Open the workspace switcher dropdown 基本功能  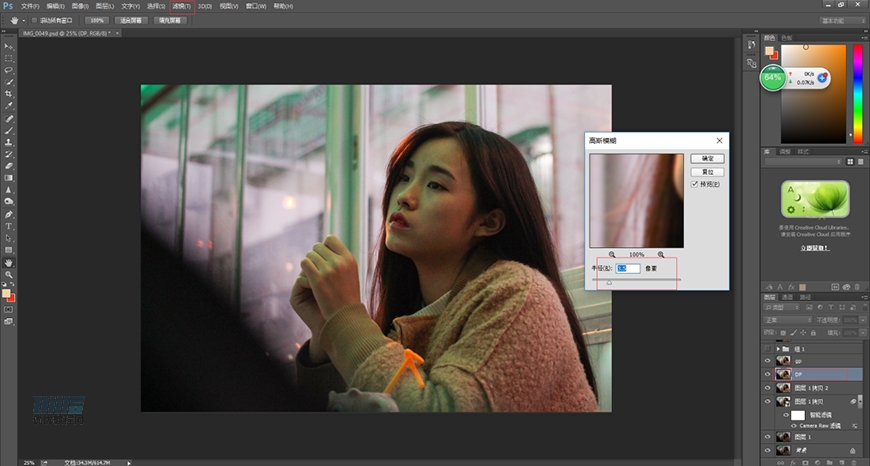(840, 19)
